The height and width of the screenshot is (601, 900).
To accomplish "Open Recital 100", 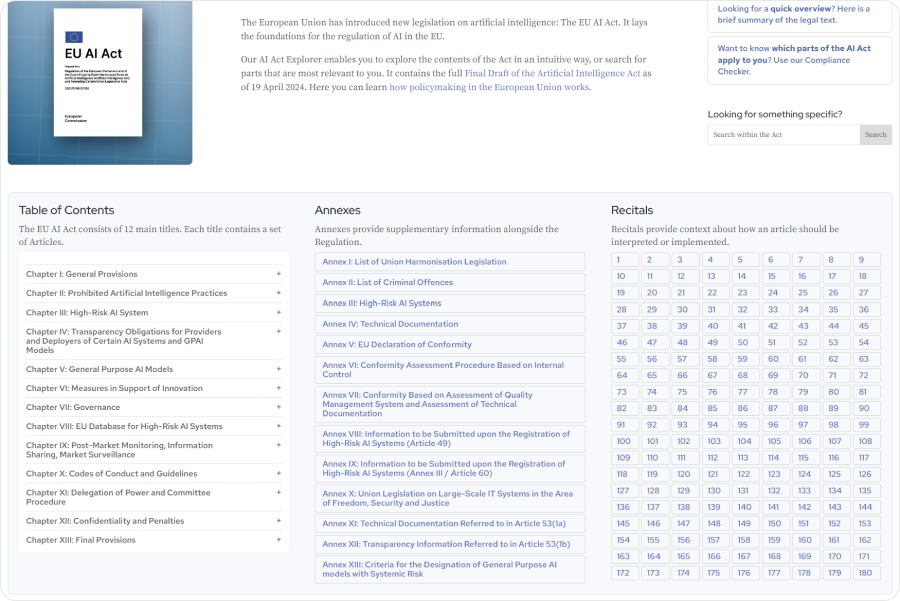I will coord(625,441).
